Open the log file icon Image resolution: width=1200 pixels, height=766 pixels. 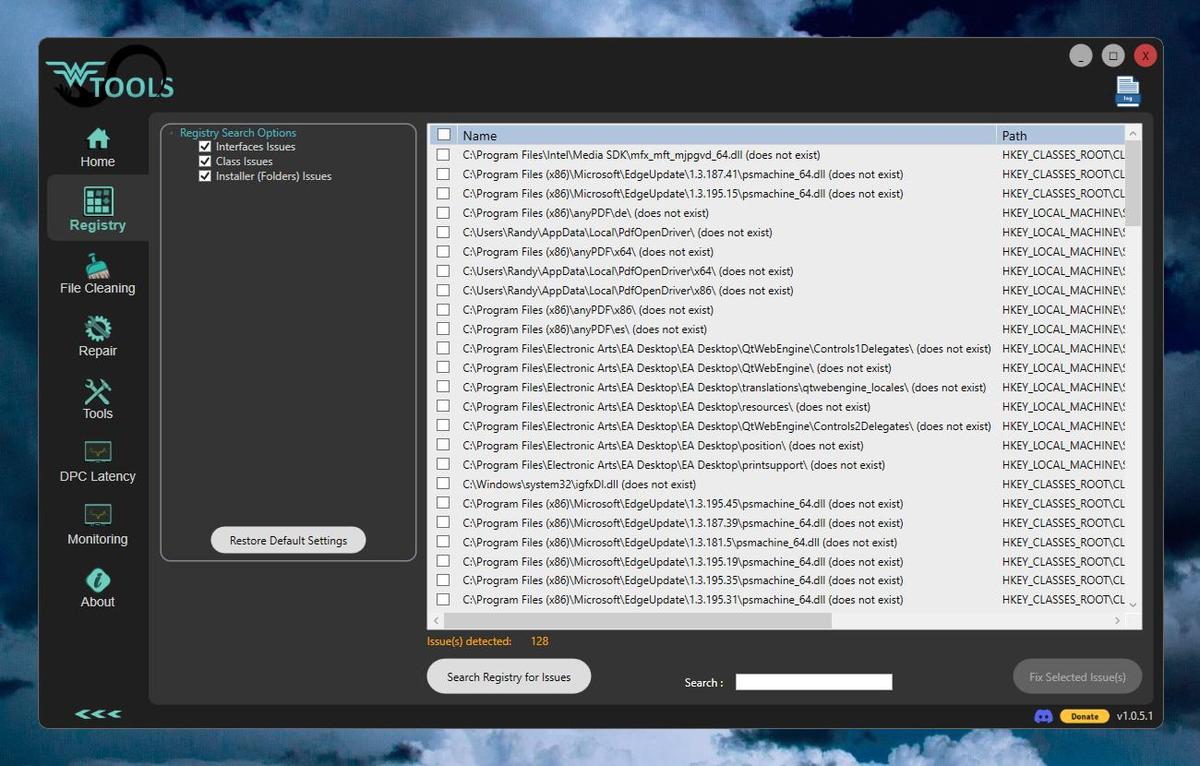click(1128, 91)
